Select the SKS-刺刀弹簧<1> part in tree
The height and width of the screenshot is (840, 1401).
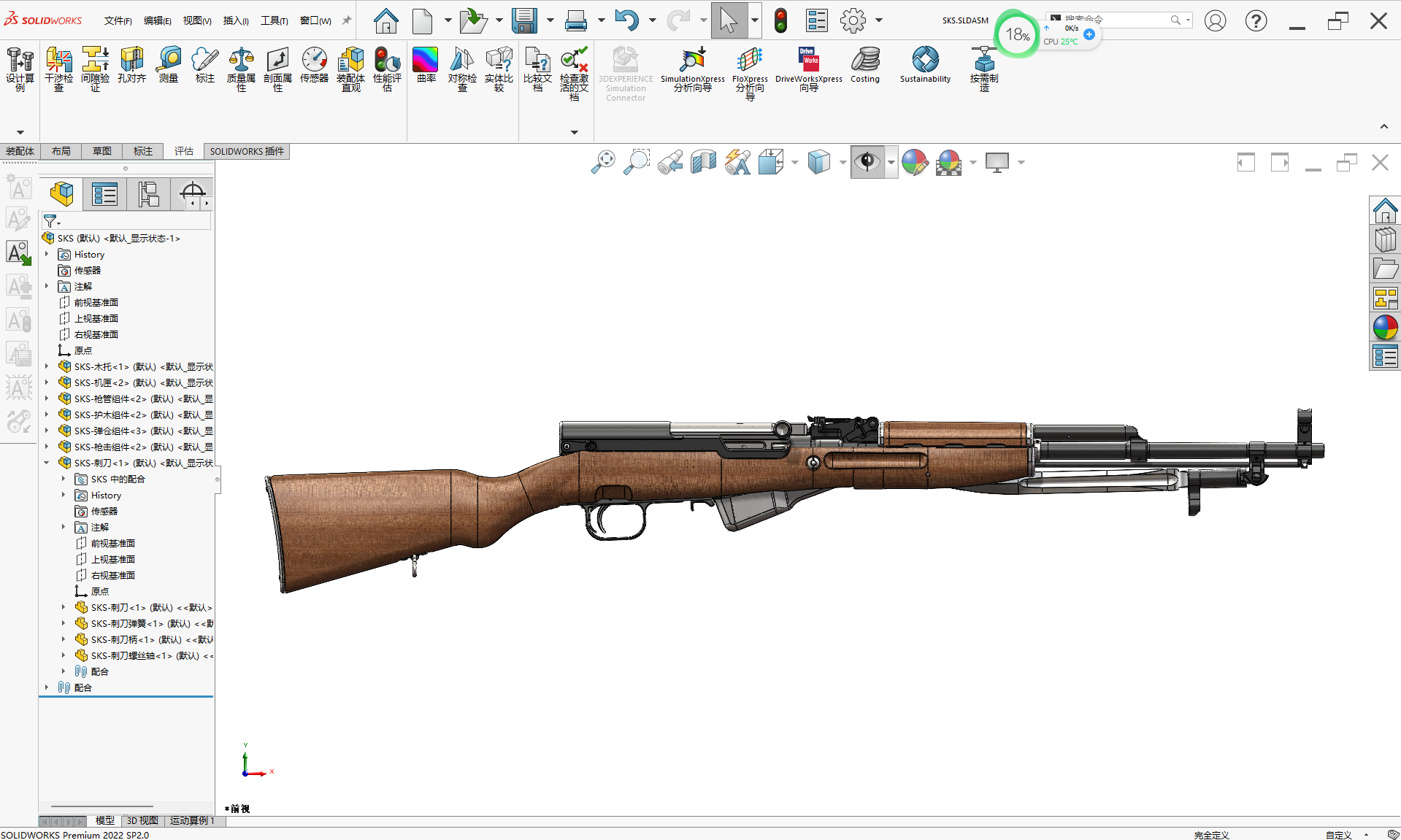pyautogui.click(x=152, y=623)
